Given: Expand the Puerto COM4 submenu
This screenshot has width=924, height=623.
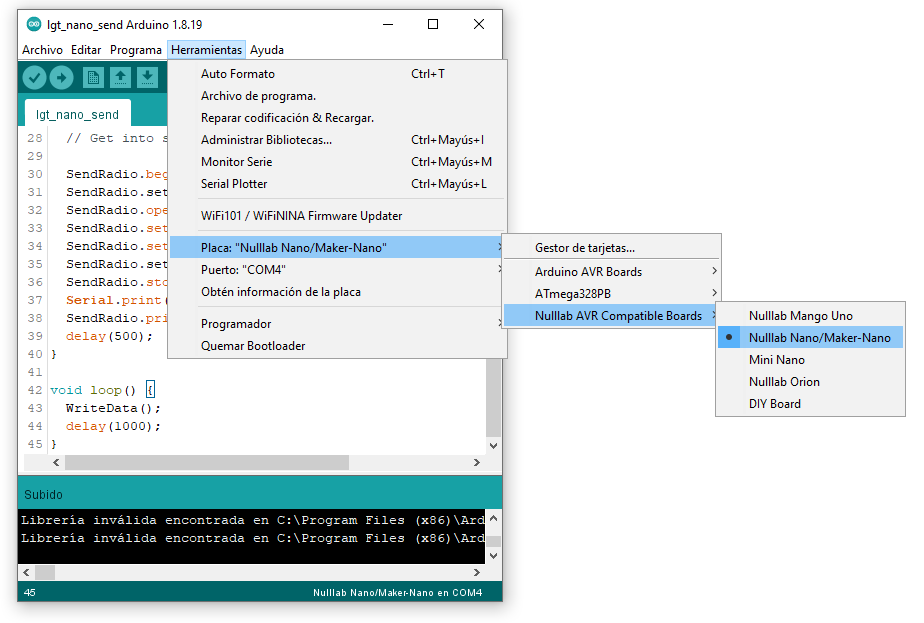Looking at the screenshot, I should (337, 269).
